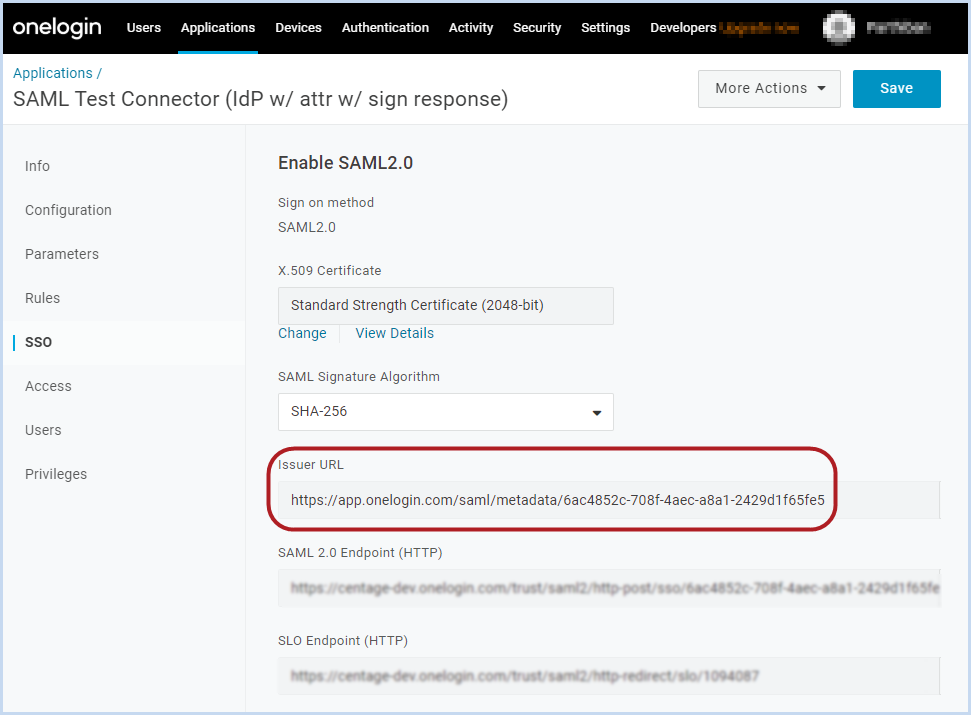971x715 pixels.
Task: Switch to the Access tab
Action: [x=48, y=386]
